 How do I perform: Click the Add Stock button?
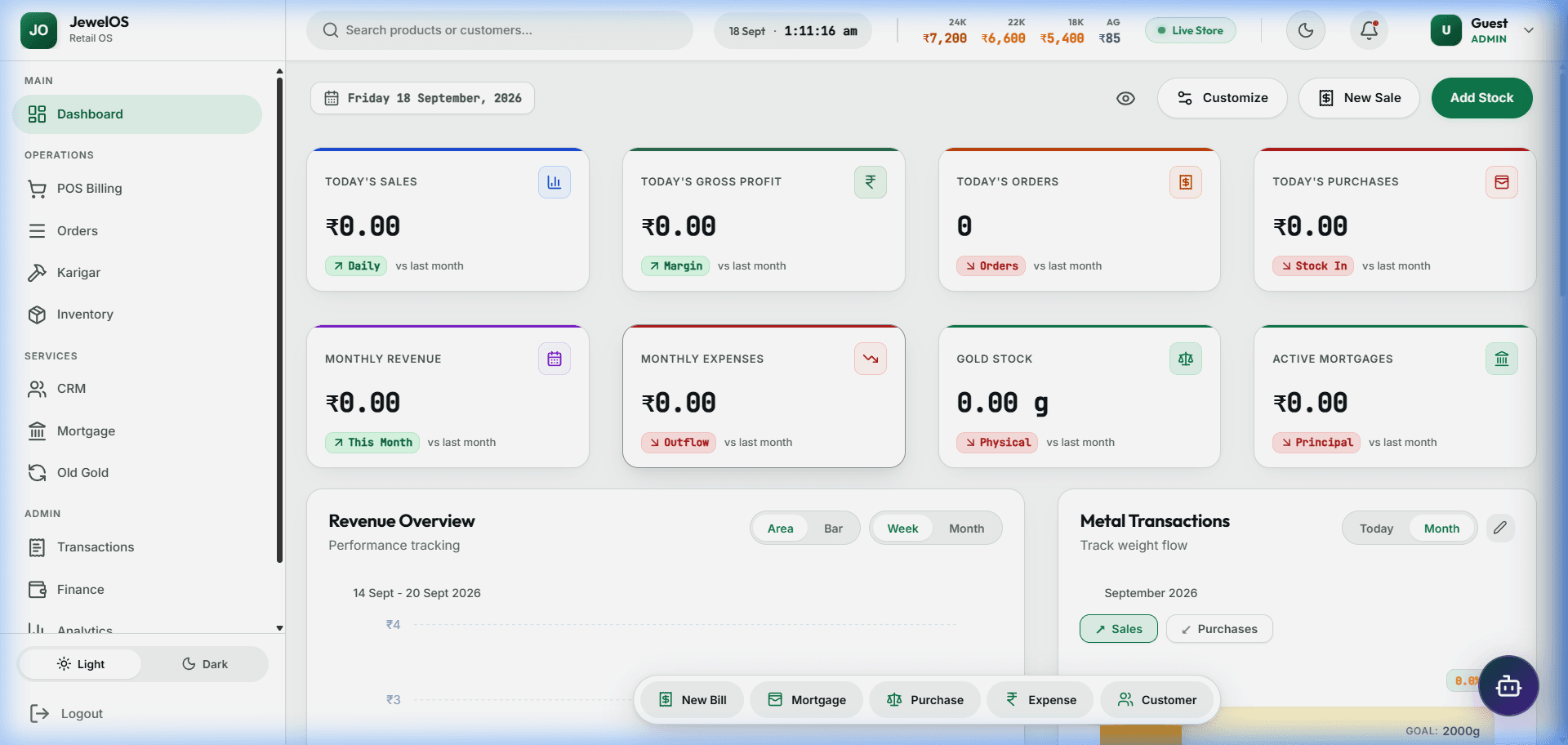(1481, 98)
